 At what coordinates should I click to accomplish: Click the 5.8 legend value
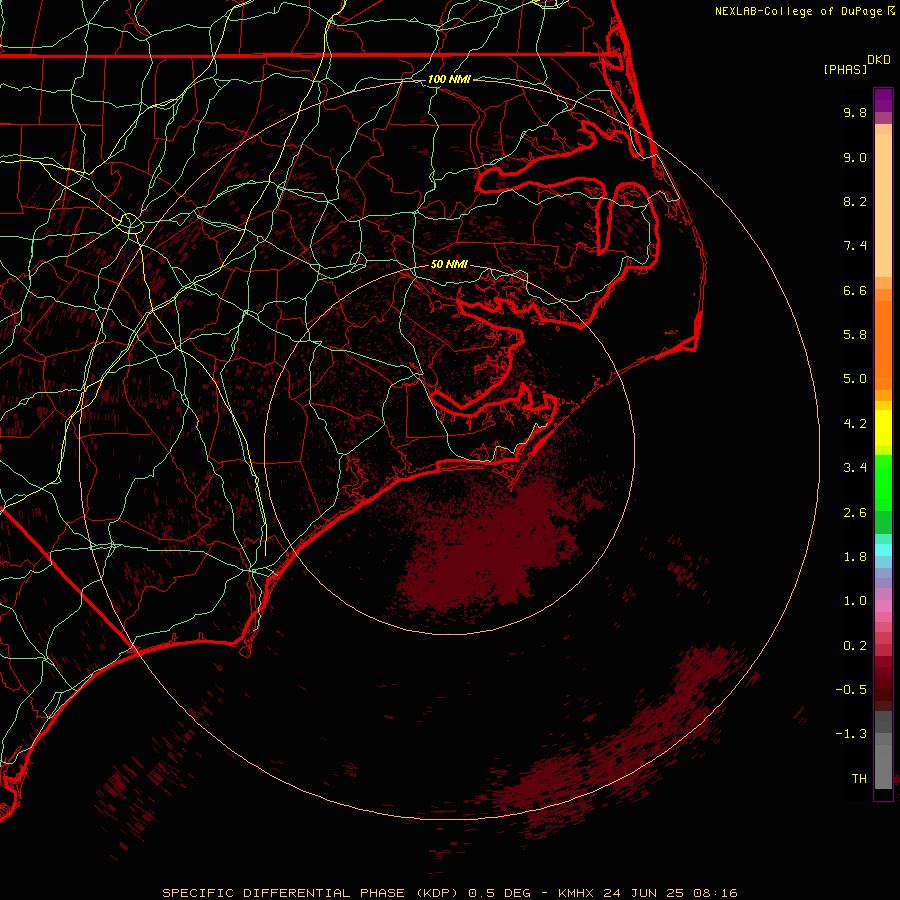[855, 335]
